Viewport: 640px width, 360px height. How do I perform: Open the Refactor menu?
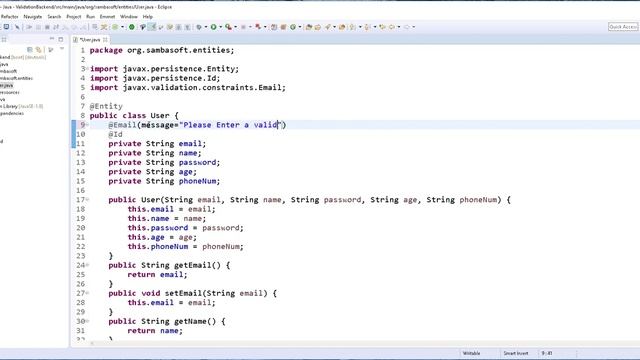point(9,17)
